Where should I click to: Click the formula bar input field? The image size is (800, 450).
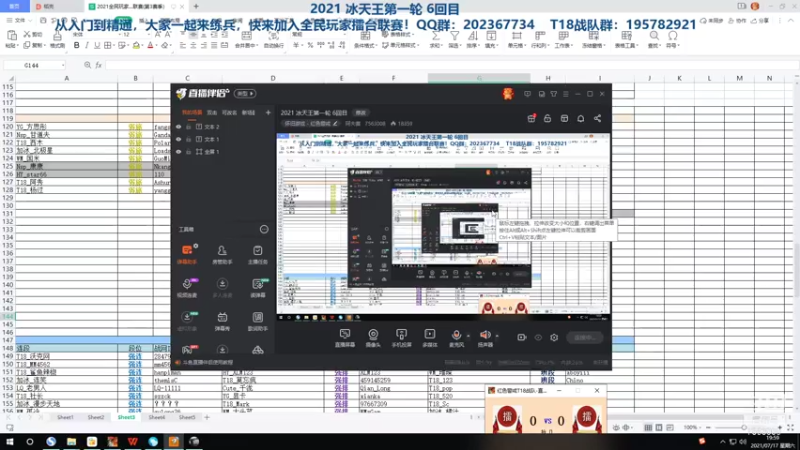449,65
